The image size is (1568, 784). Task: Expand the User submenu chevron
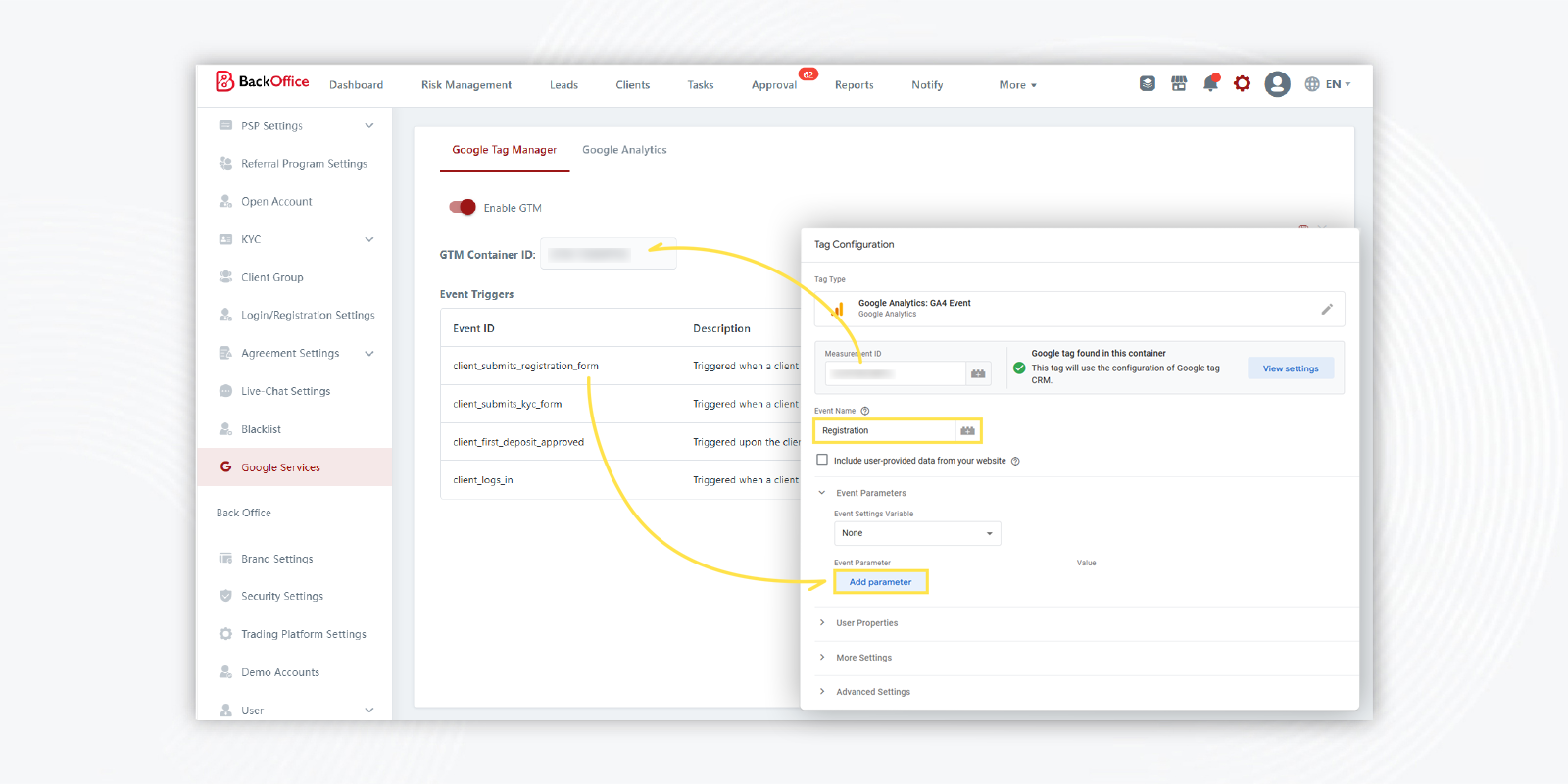point(369,710)
